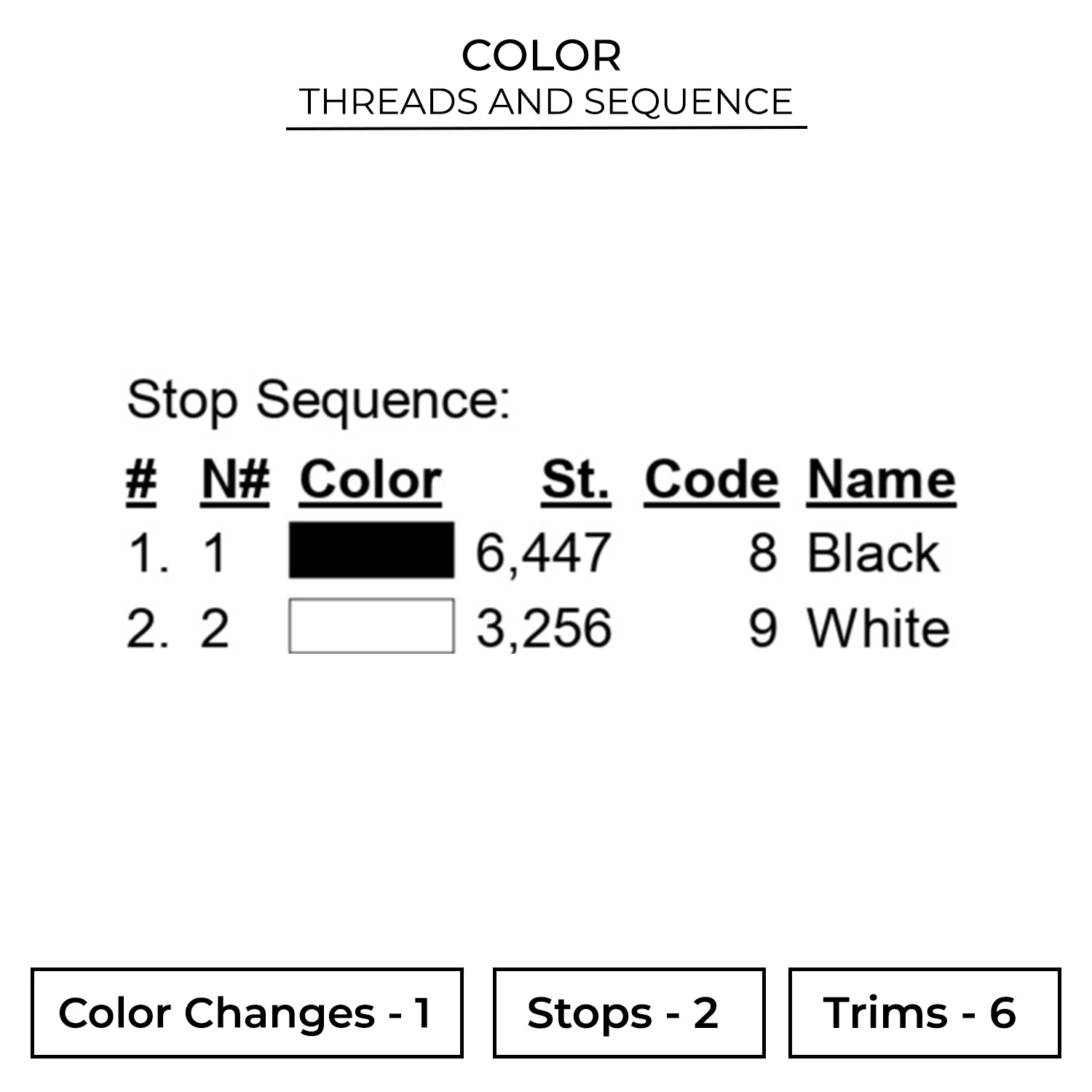
Task: Select the 3,256 stitch count
Action: (x=544, y=628)
